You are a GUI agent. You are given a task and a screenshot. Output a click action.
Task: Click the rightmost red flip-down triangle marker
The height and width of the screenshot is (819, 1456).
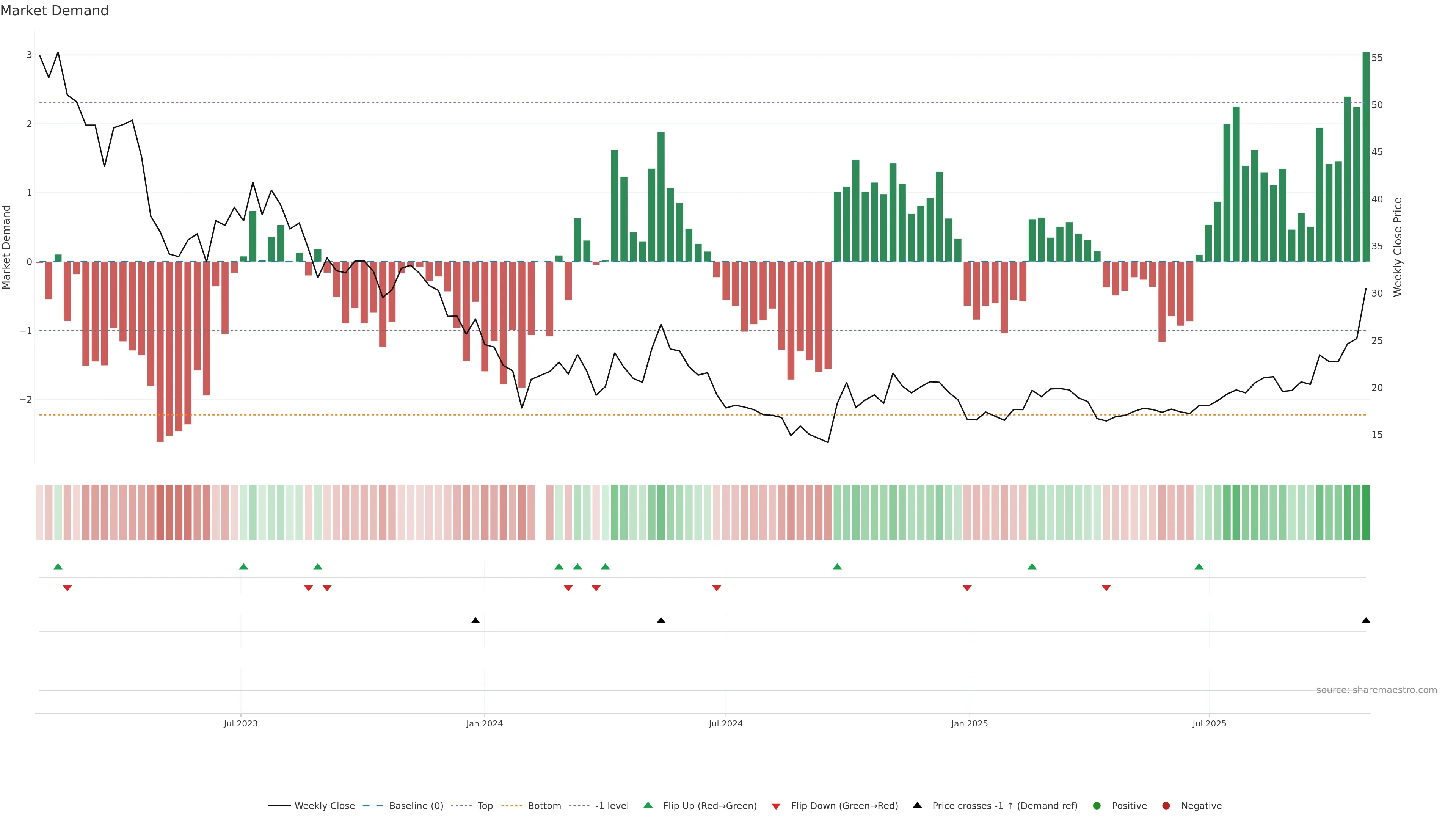click(1106, 588)
